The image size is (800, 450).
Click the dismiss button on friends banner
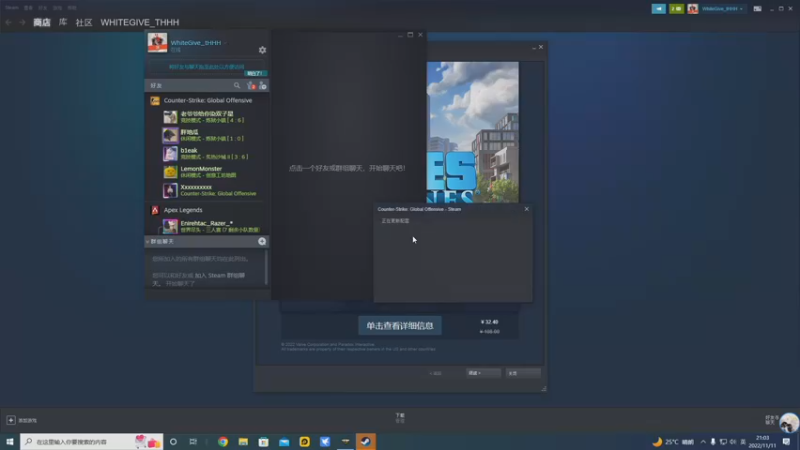point(256,73)
